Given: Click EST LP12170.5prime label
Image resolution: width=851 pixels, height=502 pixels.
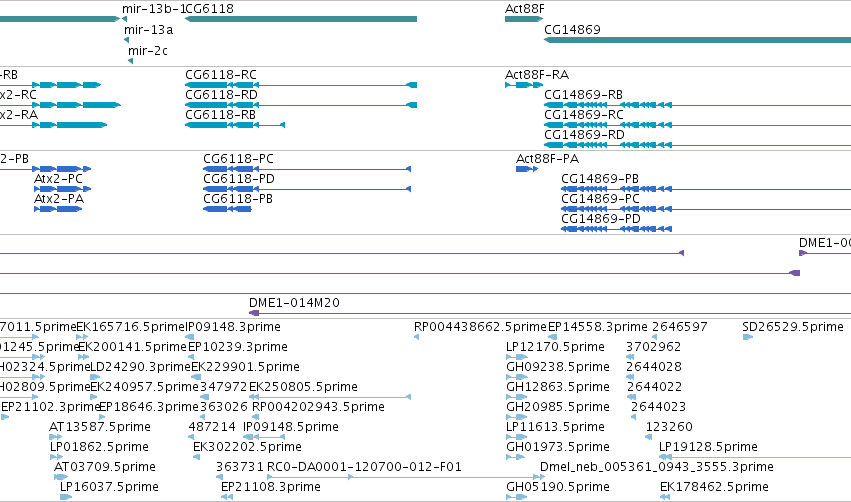Looking at the screenshot, I should click(x=555, y=347).
